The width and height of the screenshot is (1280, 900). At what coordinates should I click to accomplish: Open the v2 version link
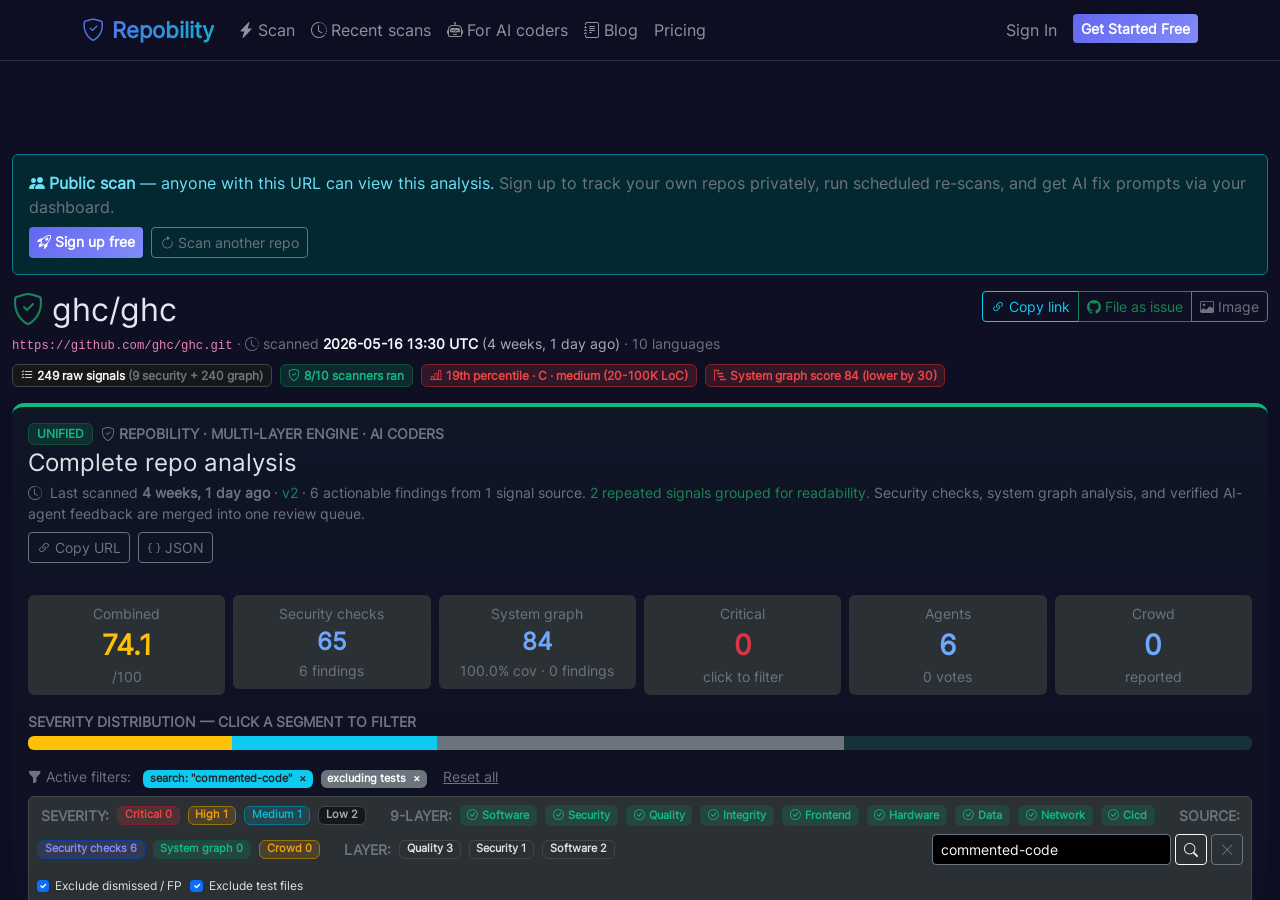pos(290,493)
